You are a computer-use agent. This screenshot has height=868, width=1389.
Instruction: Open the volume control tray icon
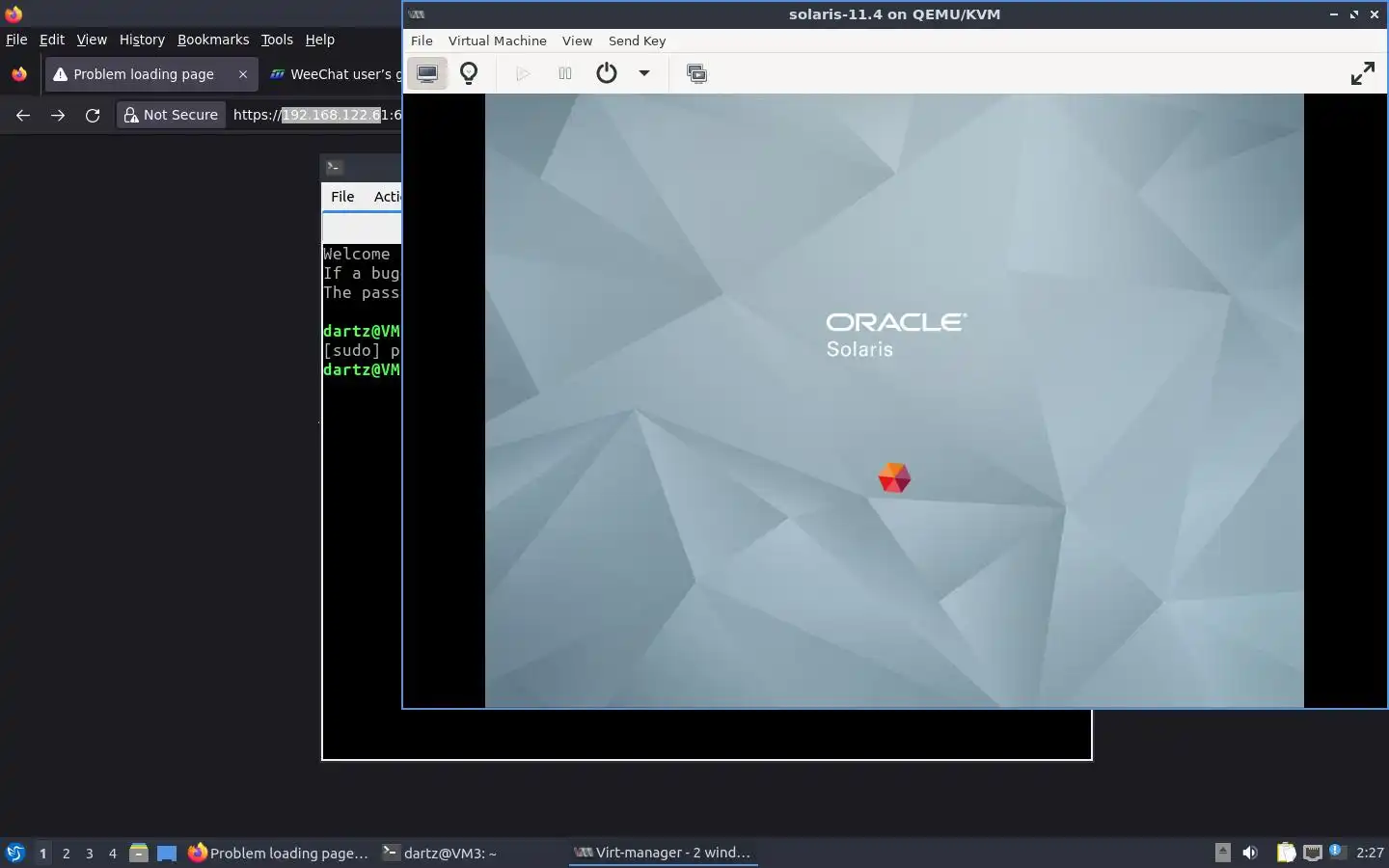point(1250,852)
